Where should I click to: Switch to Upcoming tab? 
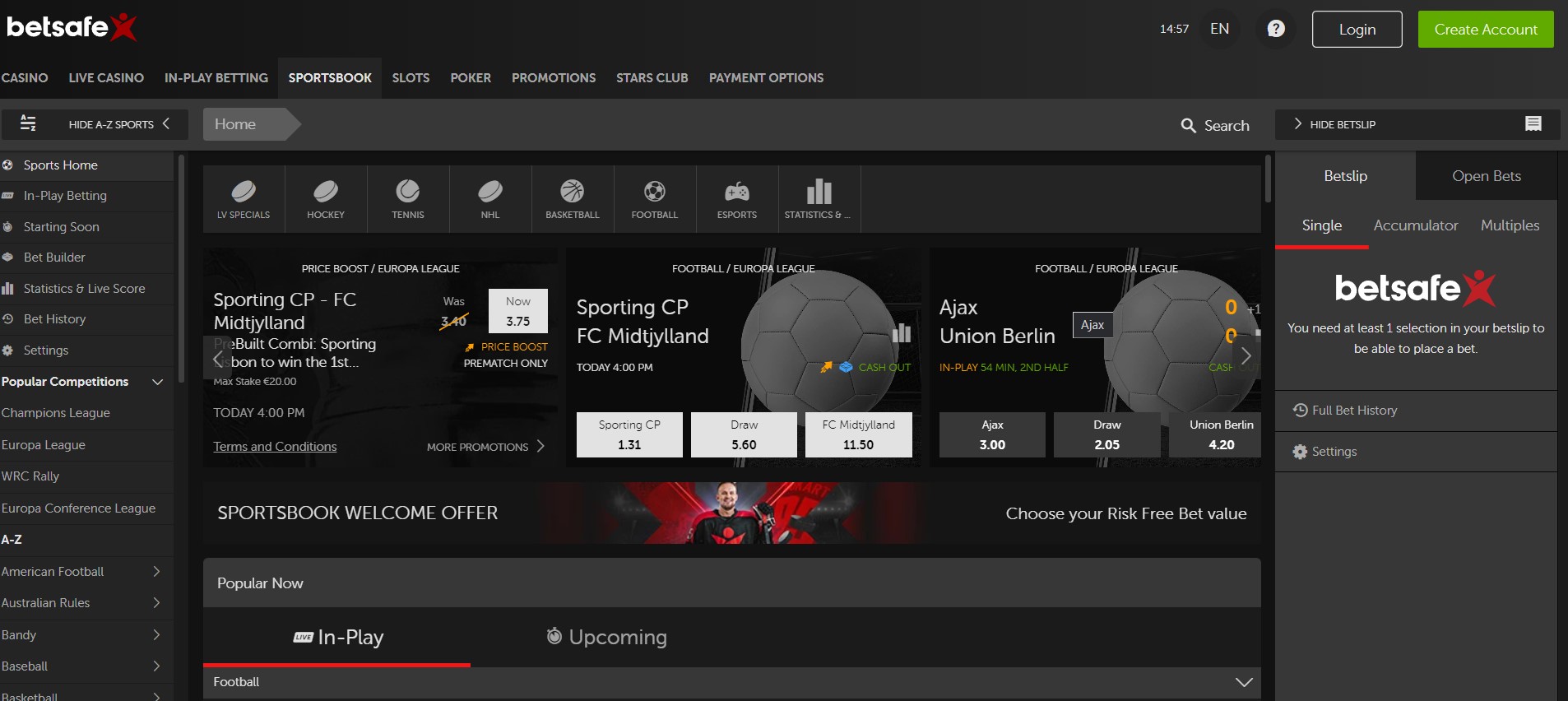coord(607,637)
